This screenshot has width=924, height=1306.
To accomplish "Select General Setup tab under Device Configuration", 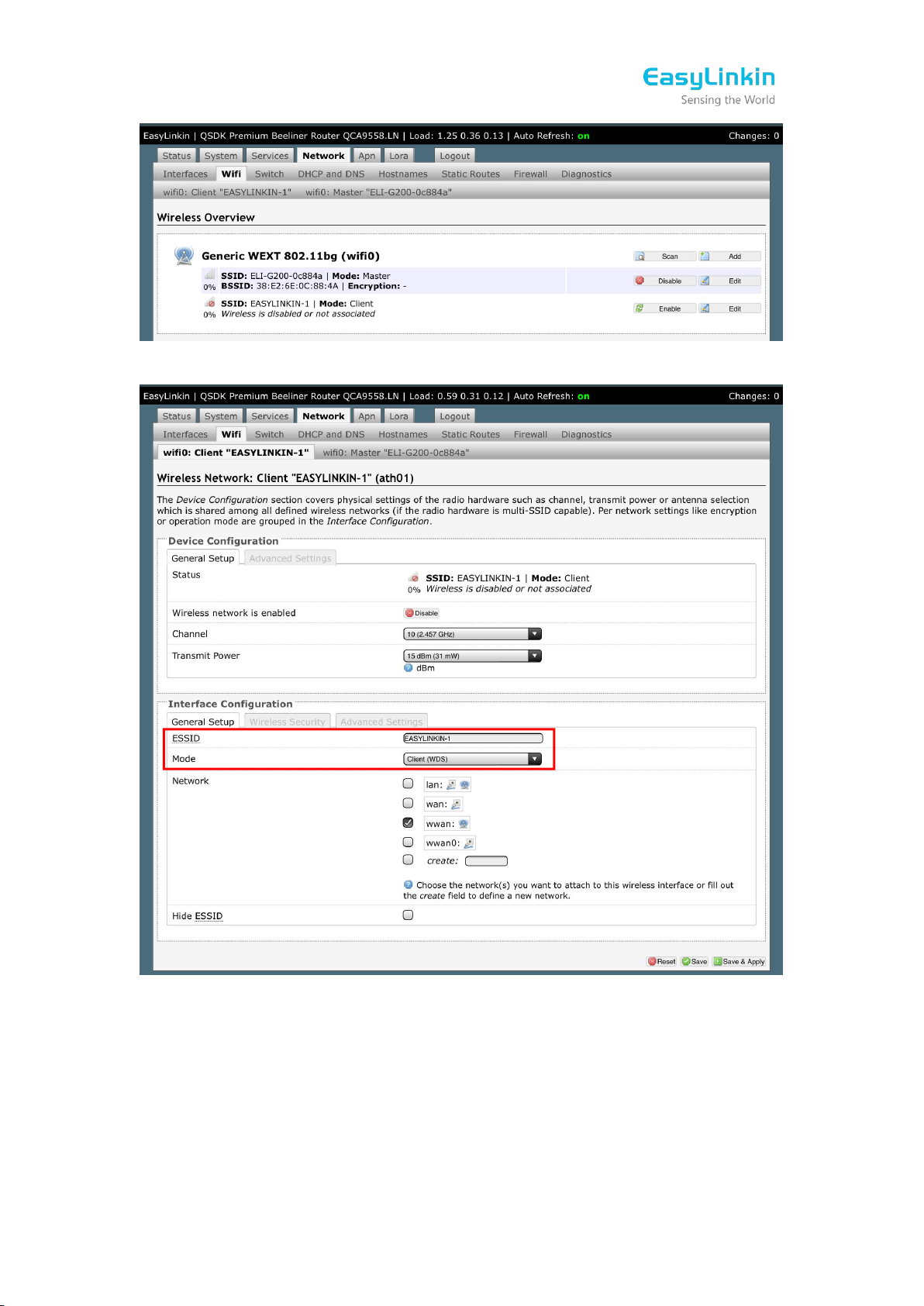I will (202, 558).
